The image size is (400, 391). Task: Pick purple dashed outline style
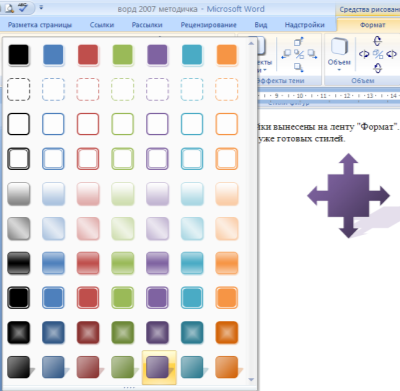(157, 89)
